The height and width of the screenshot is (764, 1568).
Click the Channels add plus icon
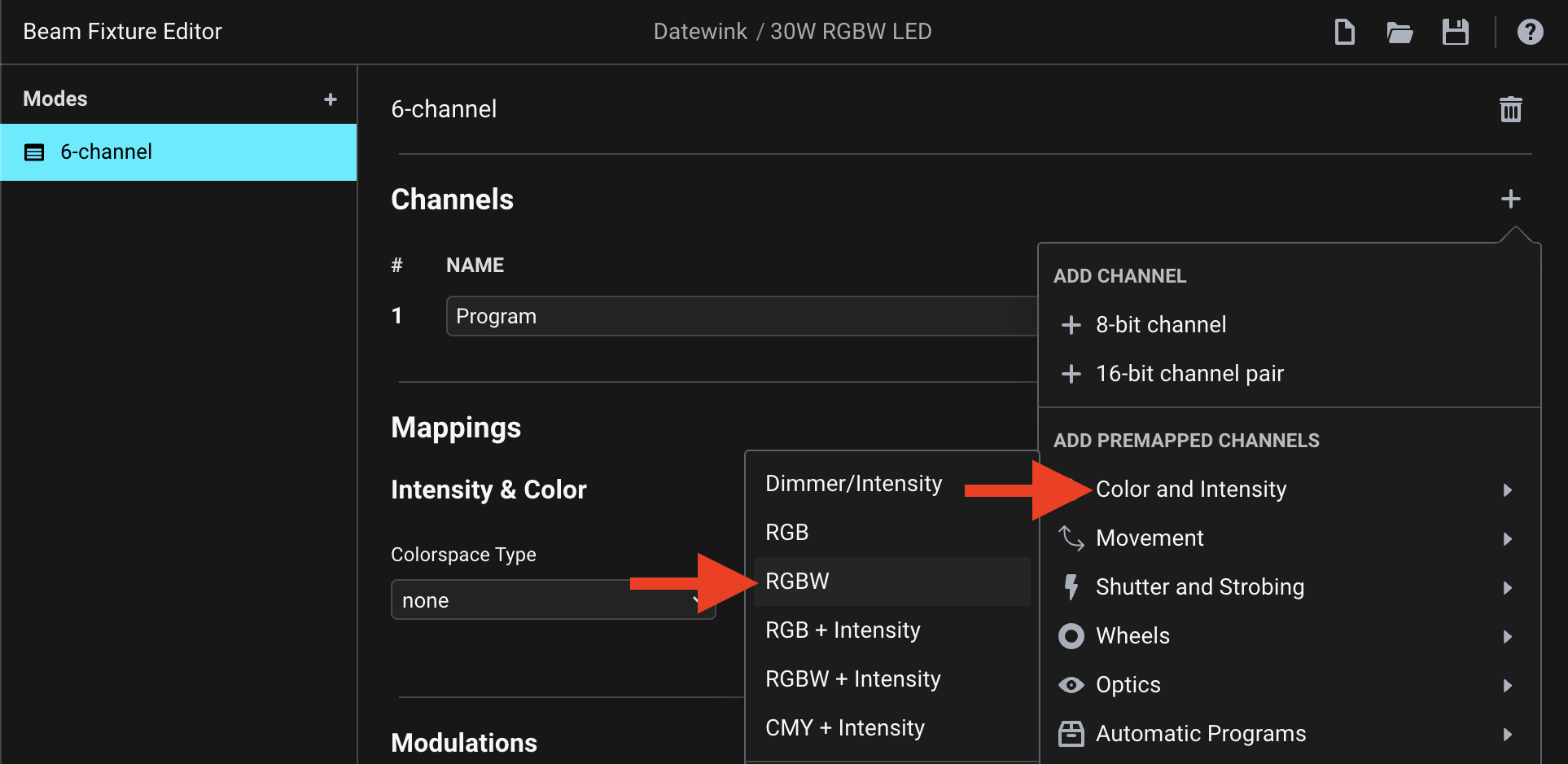(1510, 199)
